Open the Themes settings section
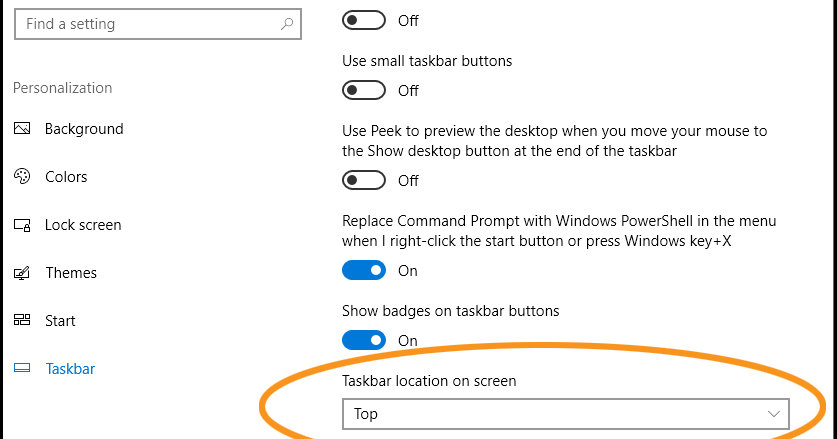 point(71,273)
